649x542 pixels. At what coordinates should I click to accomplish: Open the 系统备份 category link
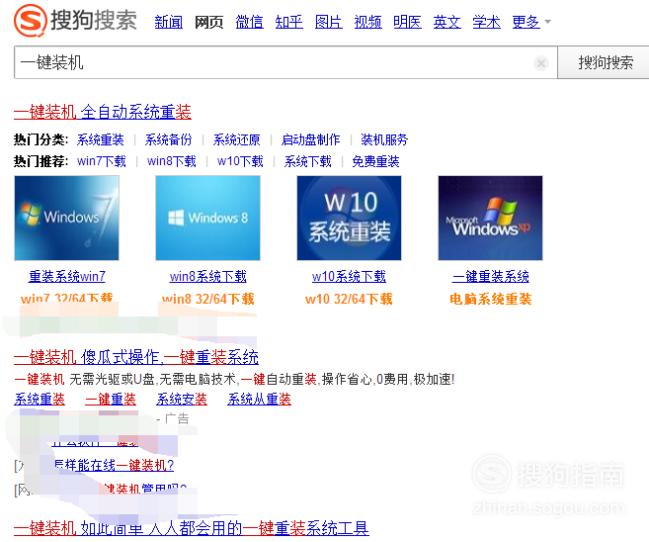pyautogui.click(x=168, y=140)
